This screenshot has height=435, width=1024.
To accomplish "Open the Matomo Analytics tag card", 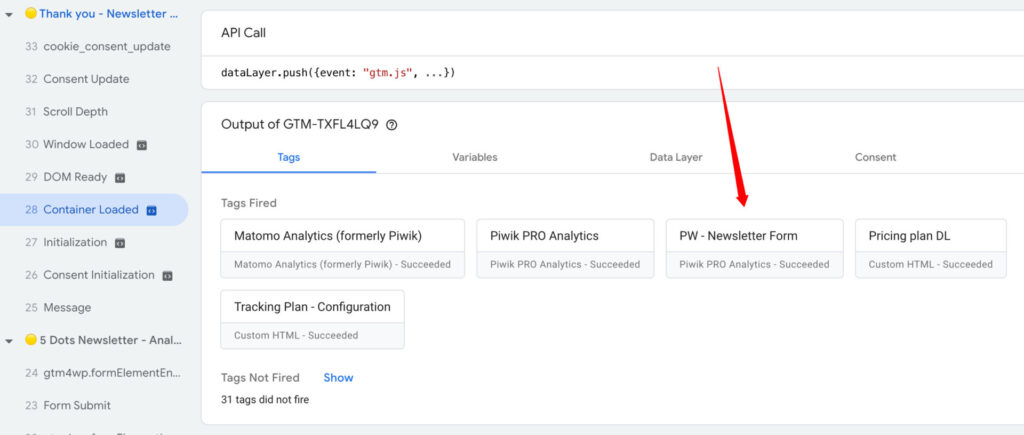I will point(342,248).
